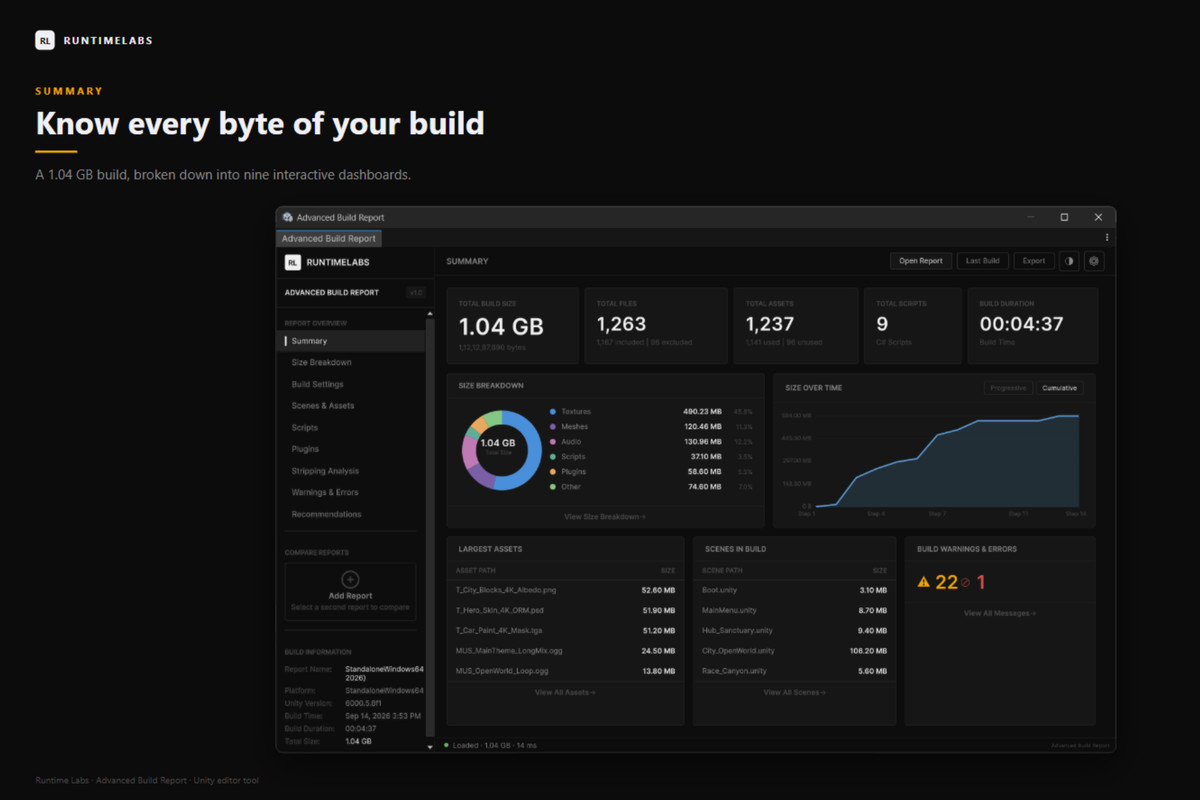This screenshot has height=800, width=1200.
Task: Open the Scripts section in the sidebar
Action: coord(353,428)
